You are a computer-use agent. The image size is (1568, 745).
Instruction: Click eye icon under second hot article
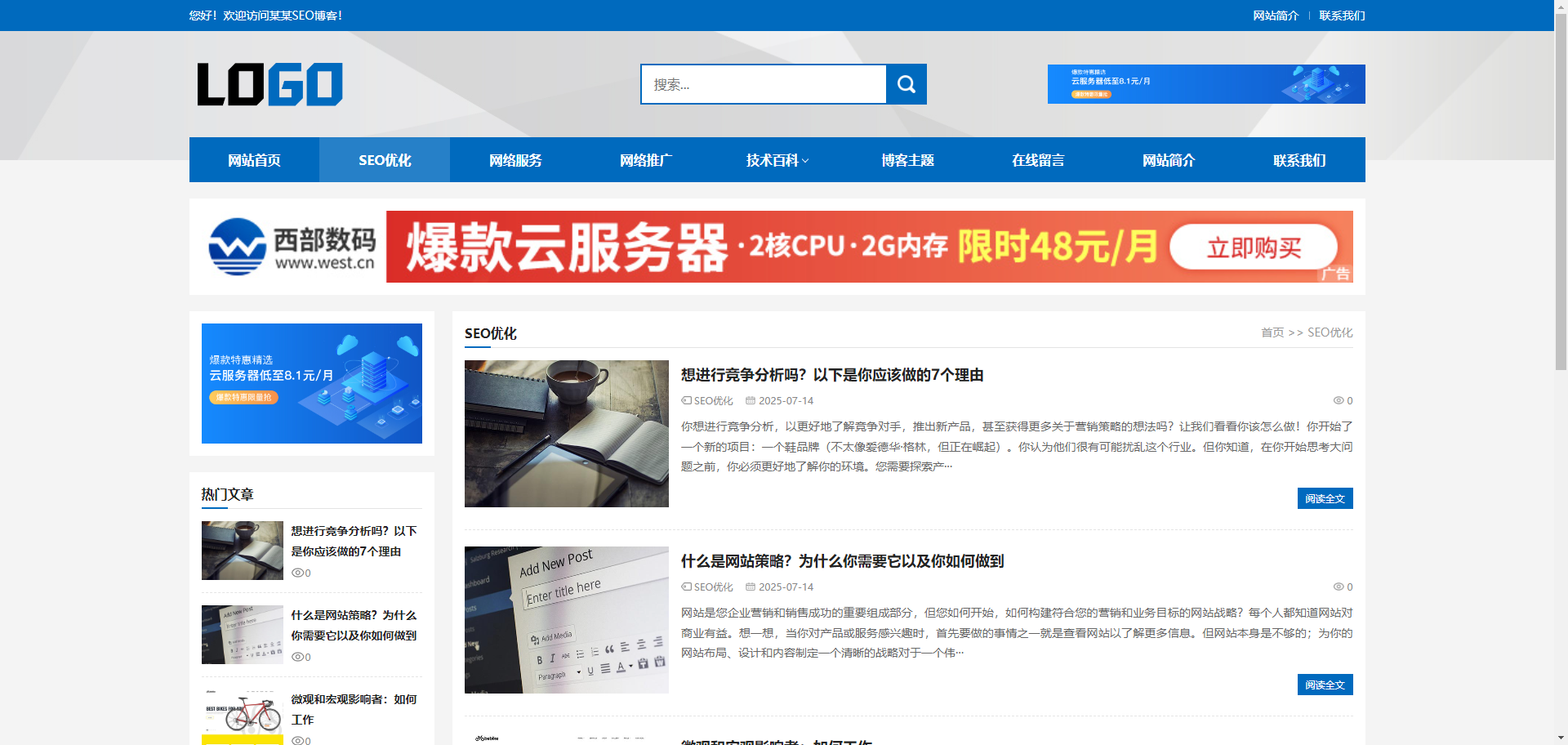pyautogui.click(x=297, y=657)
